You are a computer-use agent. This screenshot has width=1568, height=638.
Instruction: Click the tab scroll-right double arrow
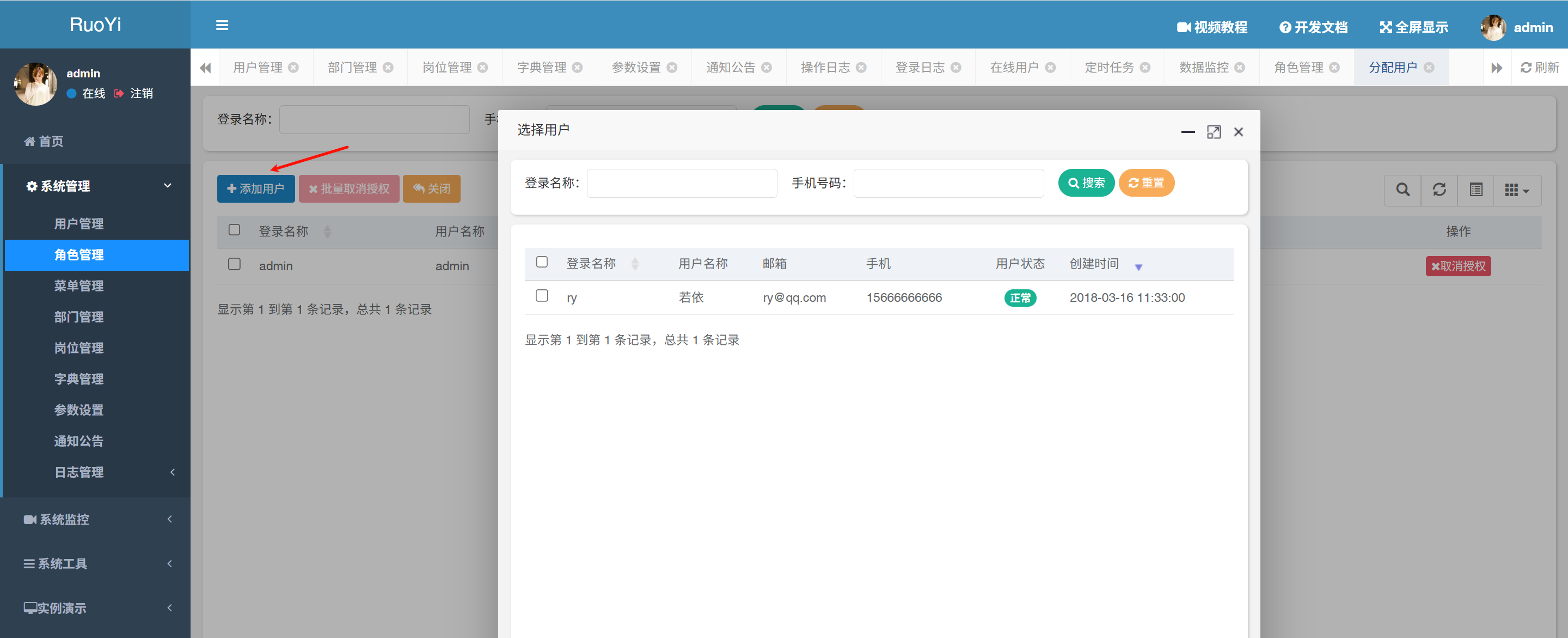click(1497, 68)
